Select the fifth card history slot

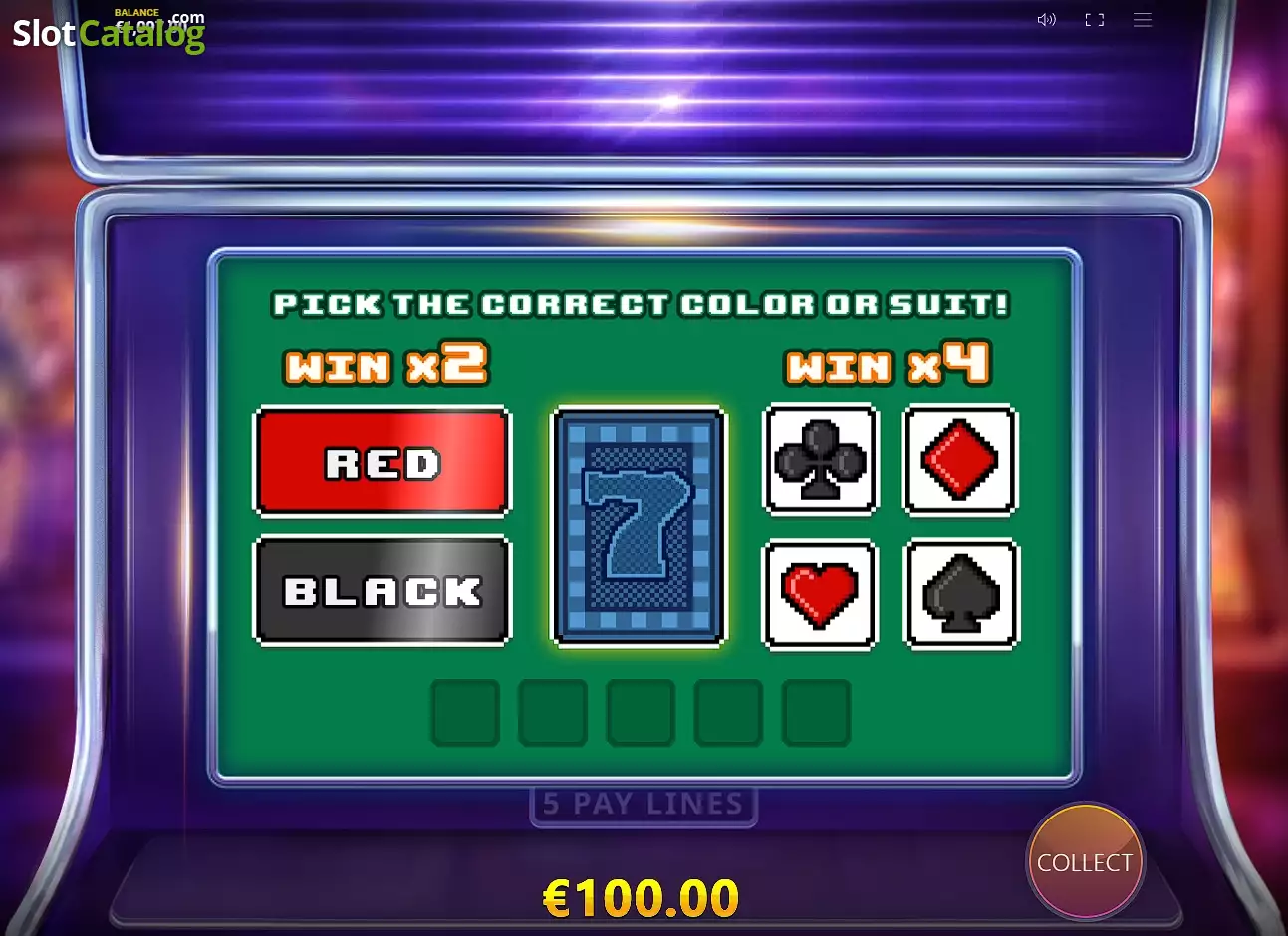pos(816,713)
